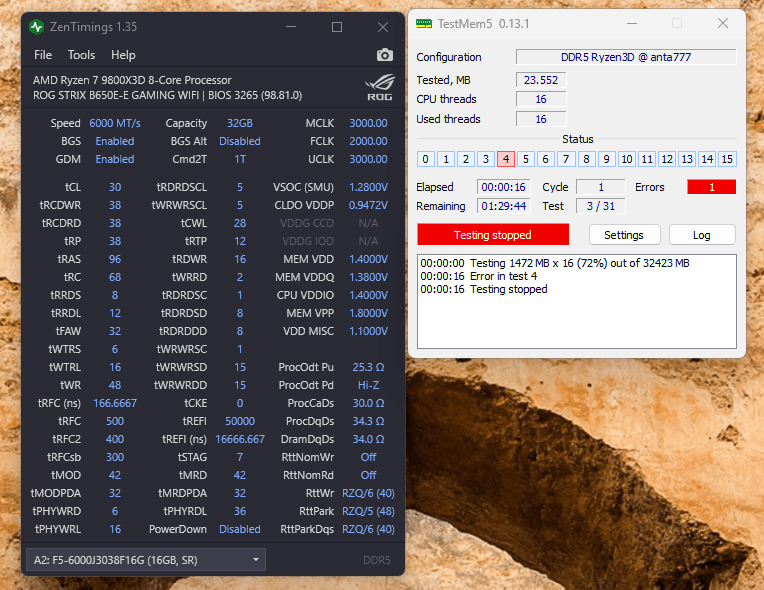Select the red errored thread status box 4
This screenshot has width=764, height=590.
[x=506, y=159]
